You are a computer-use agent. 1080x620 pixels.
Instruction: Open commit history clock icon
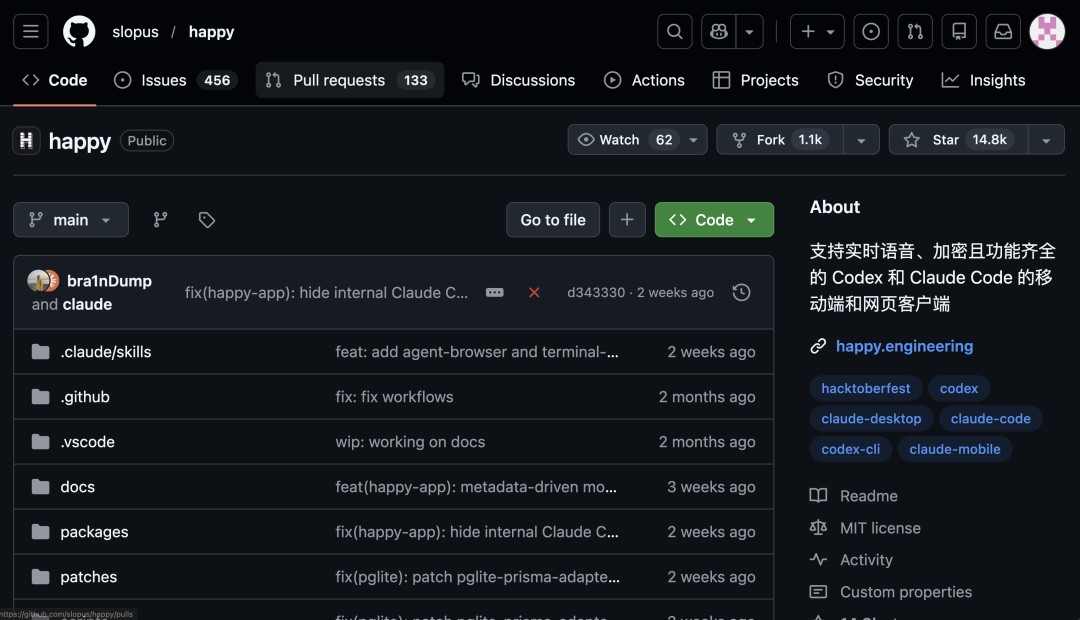click(x=741, y=293)
